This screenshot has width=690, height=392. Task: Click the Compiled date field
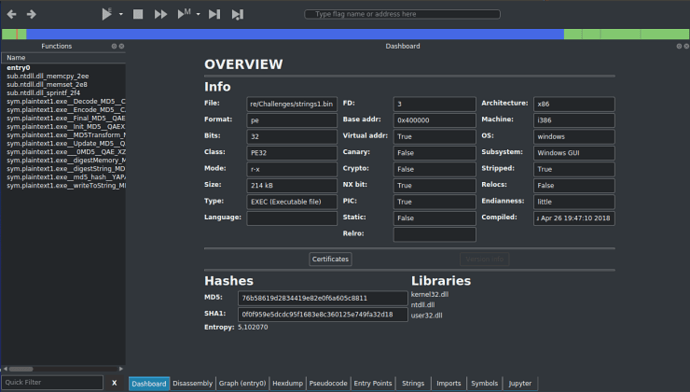pyautogui.click(x=574, y=218)
